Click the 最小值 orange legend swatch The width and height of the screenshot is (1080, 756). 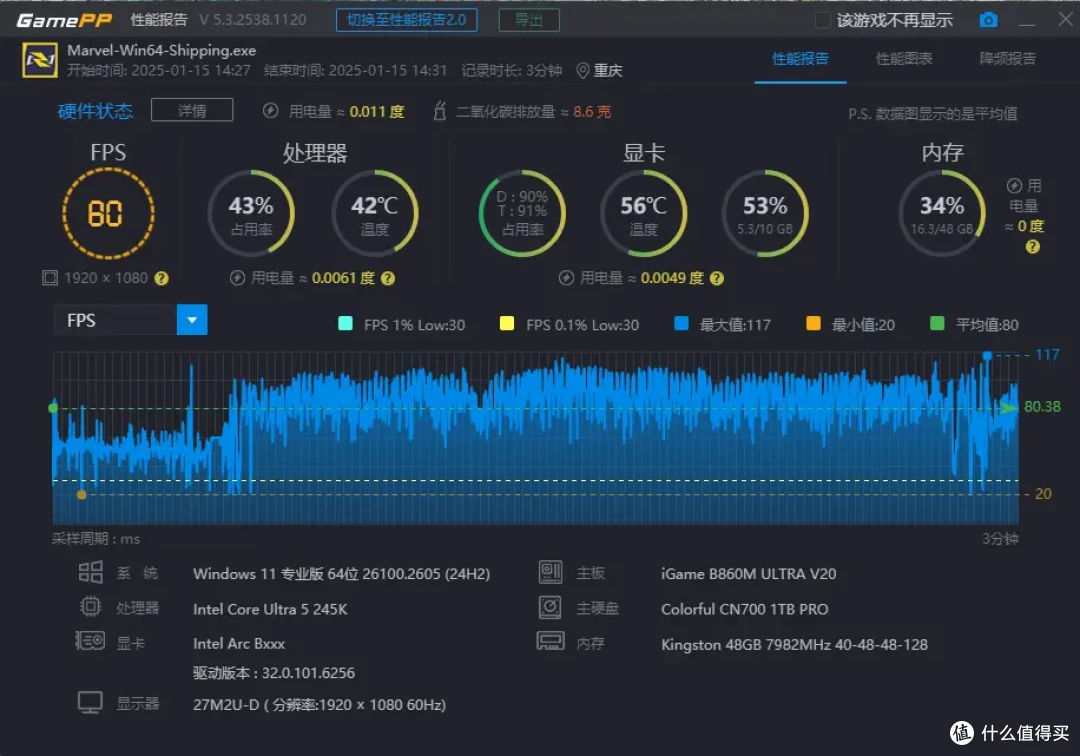(813, 324)
